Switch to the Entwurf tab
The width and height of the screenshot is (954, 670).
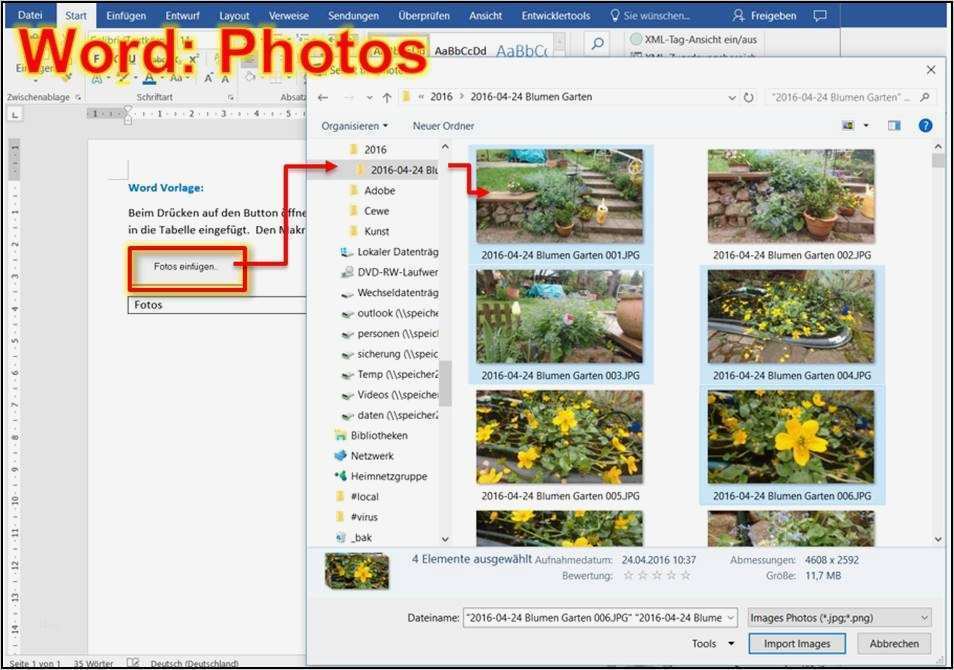183,16
